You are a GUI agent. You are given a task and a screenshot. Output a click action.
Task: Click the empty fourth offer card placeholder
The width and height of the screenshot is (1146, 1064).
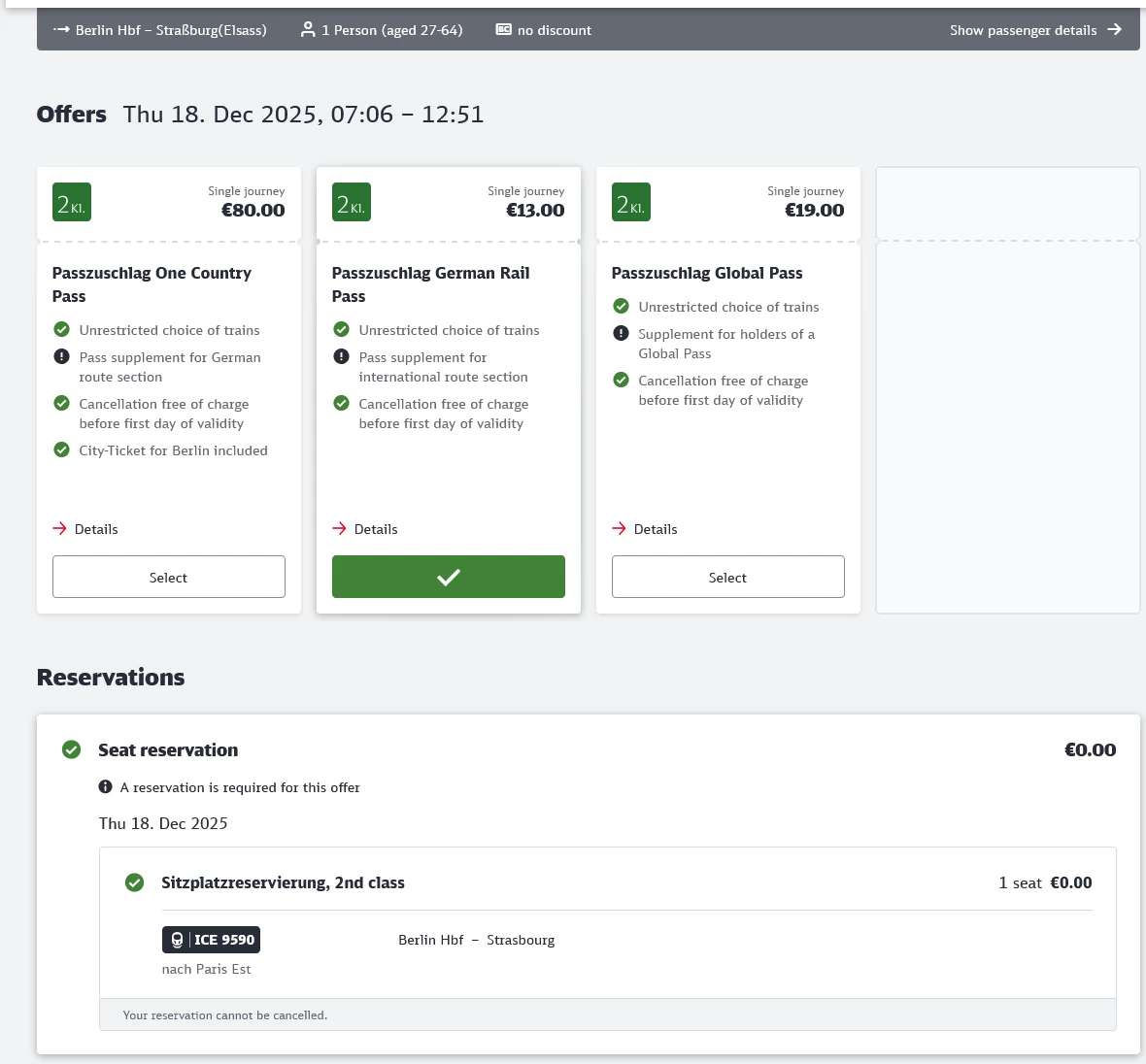point(1008,390)
